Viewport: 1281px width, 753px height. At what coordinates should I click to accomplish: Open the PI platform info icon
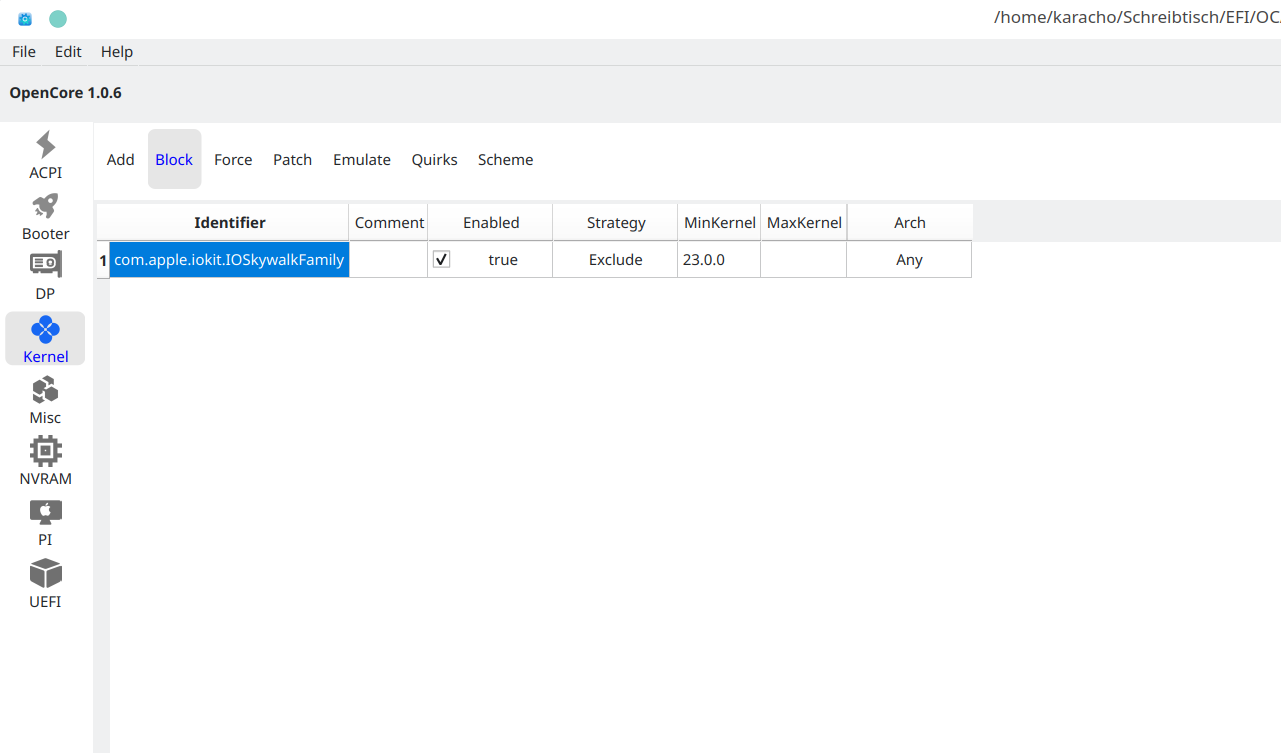point(45,512)
